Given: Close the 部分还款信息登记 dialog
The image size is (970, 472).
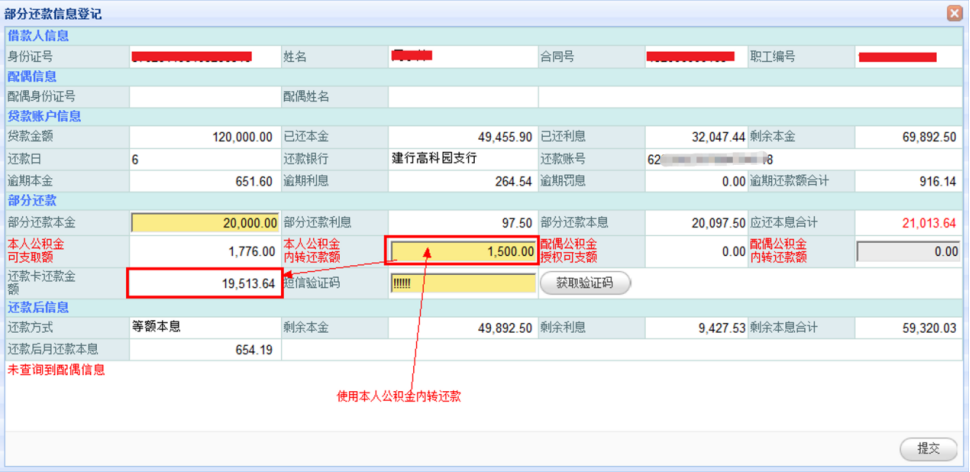Looking at the screenshot, I should (x=955, y=13).
